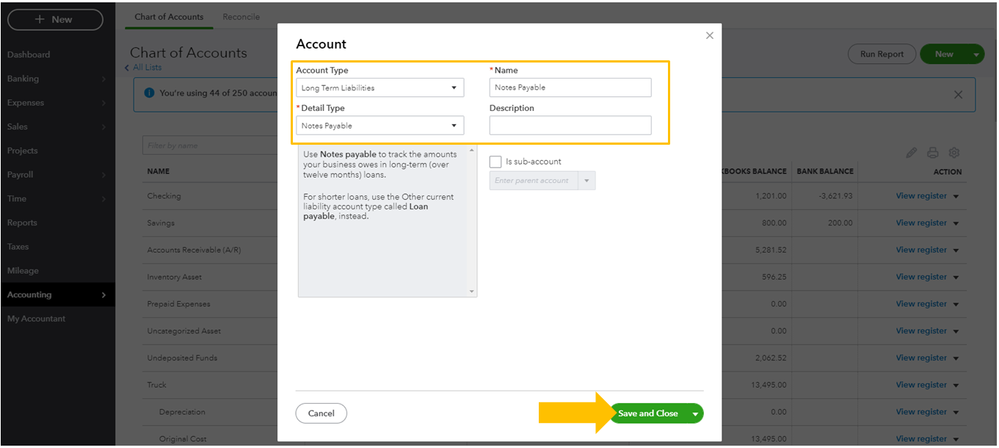Select the Undeposited Funds account name

coord(182,358)
